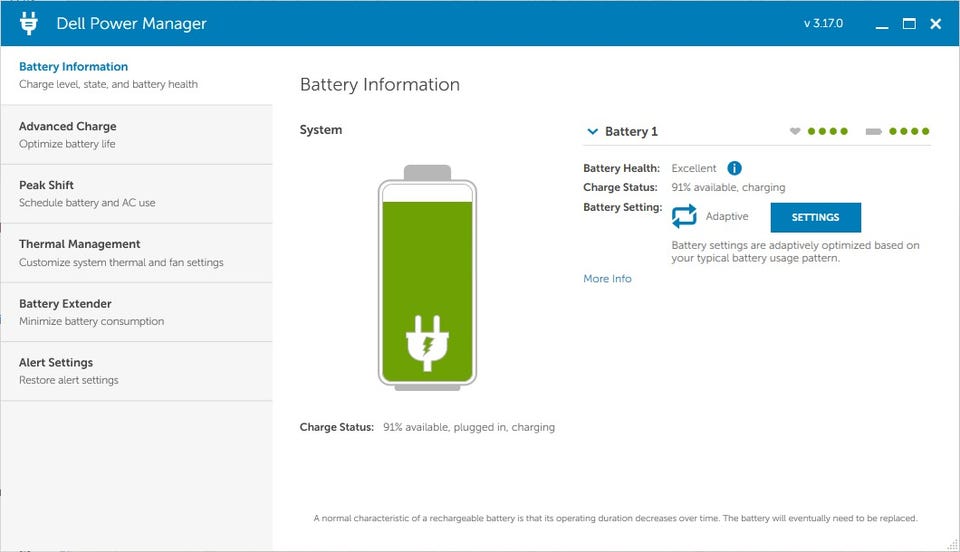Click the Battery Health info icon
This screenshot has width=960, height=552.
click(734, 168)
